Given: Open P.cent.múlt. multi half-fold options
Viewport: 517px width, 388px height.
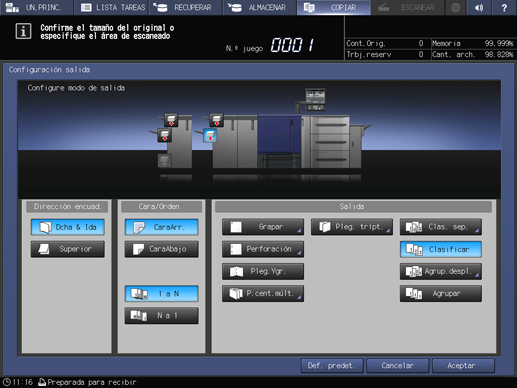Looking at the screenshot, I should pos(263,294).
